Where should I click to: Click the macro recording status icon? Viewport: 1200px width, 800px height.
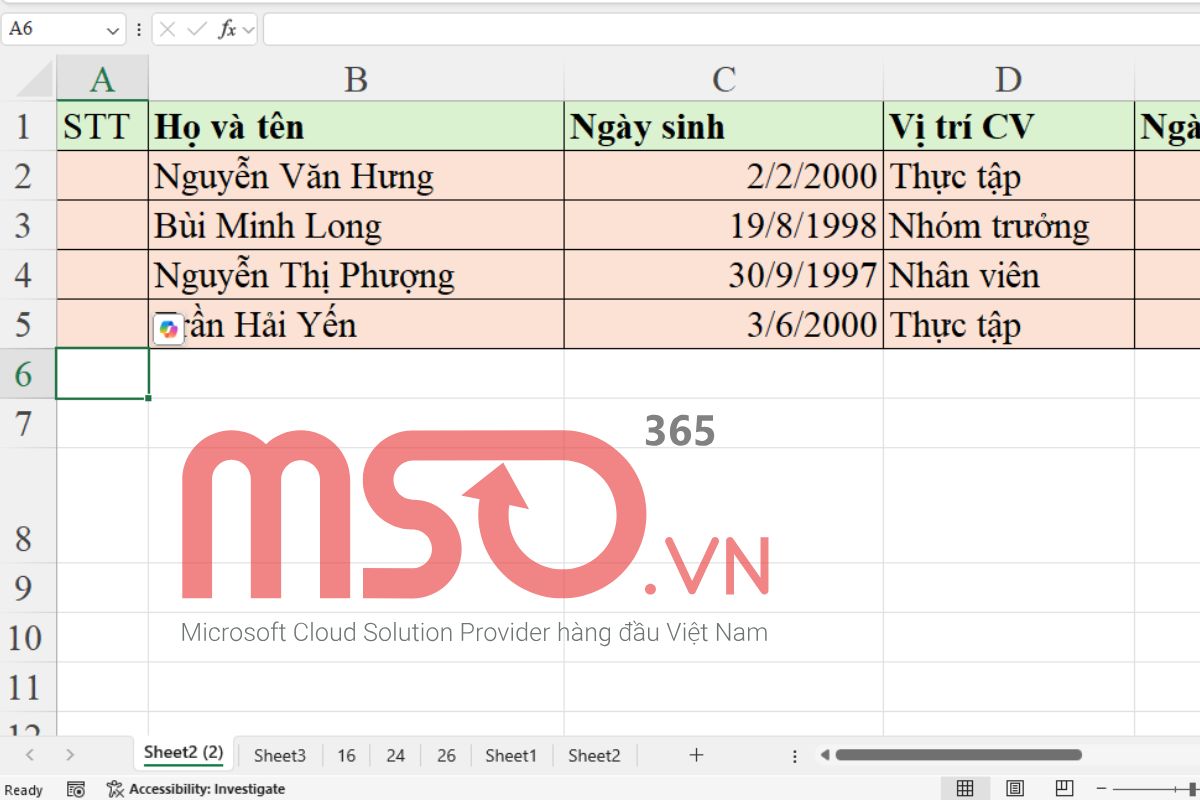(x=76, y=789)
